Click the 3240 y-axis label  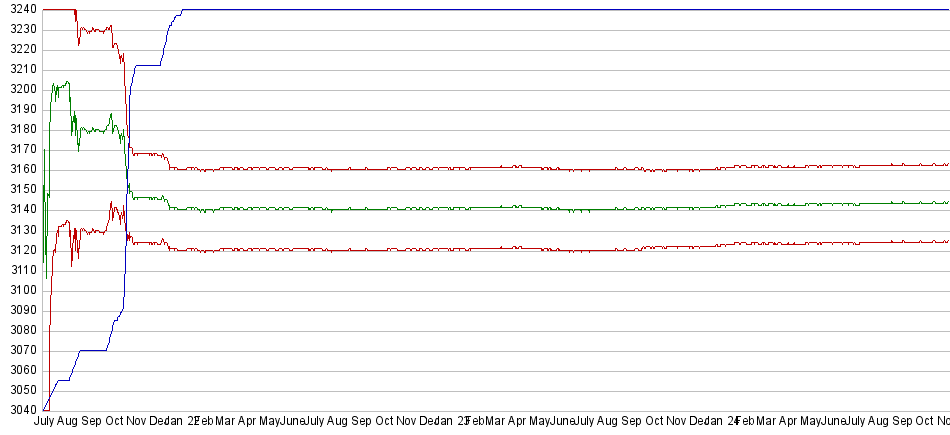click(18, 9)
